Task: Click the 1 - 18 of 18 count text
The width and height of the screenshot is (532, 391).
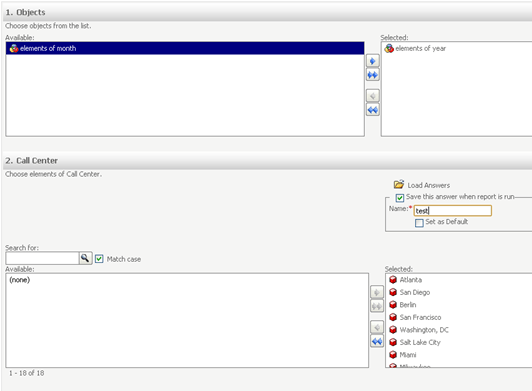Action: [26, 373]
